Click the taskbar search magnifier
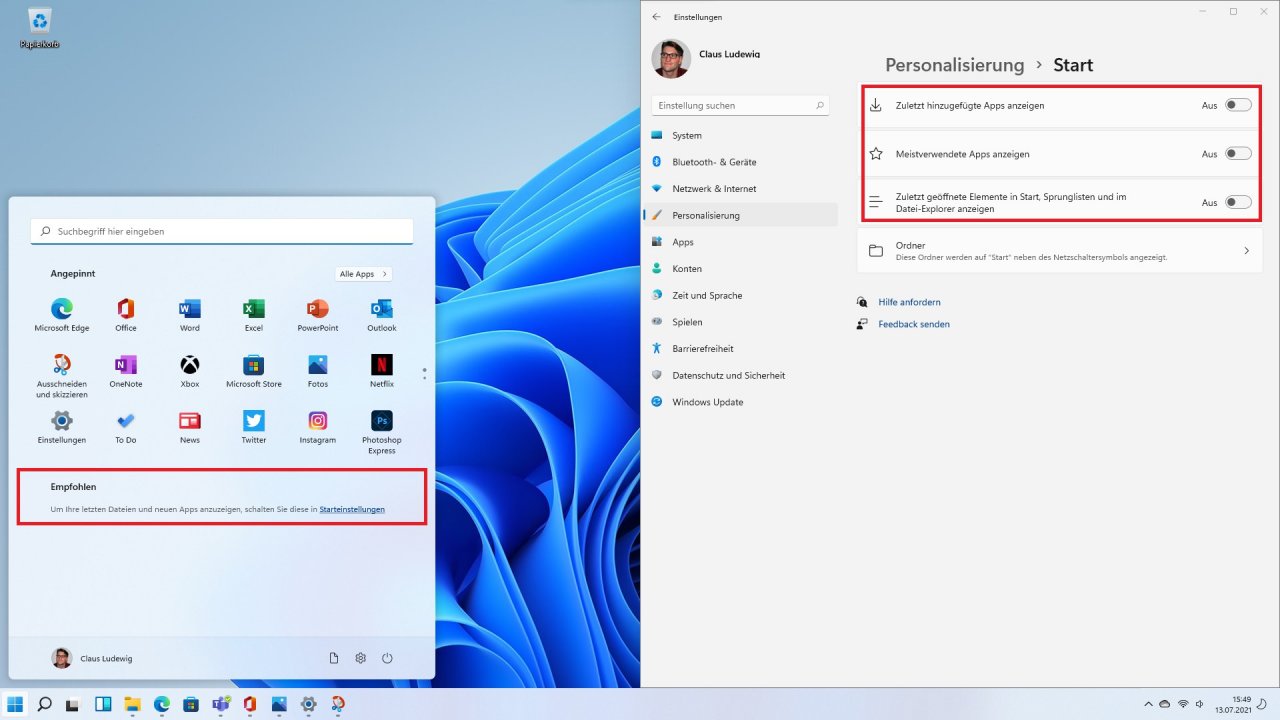 44,704
